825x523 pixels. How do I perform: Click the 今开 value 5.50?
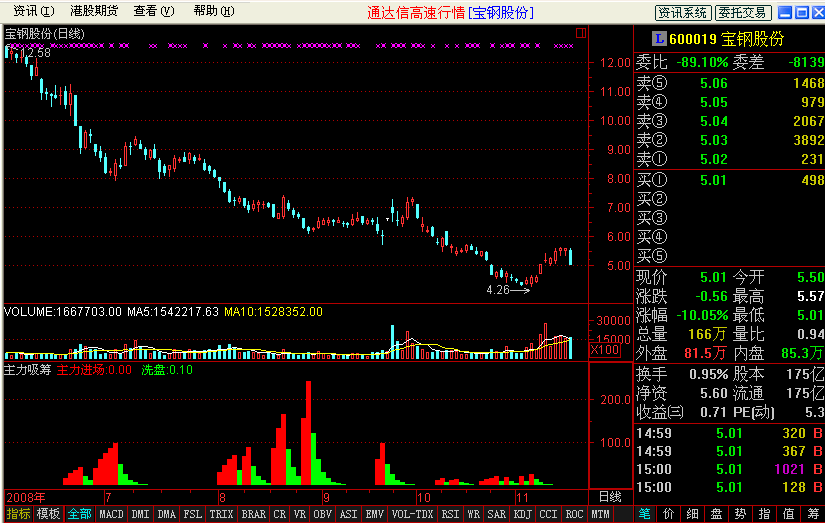pos(810,277)
